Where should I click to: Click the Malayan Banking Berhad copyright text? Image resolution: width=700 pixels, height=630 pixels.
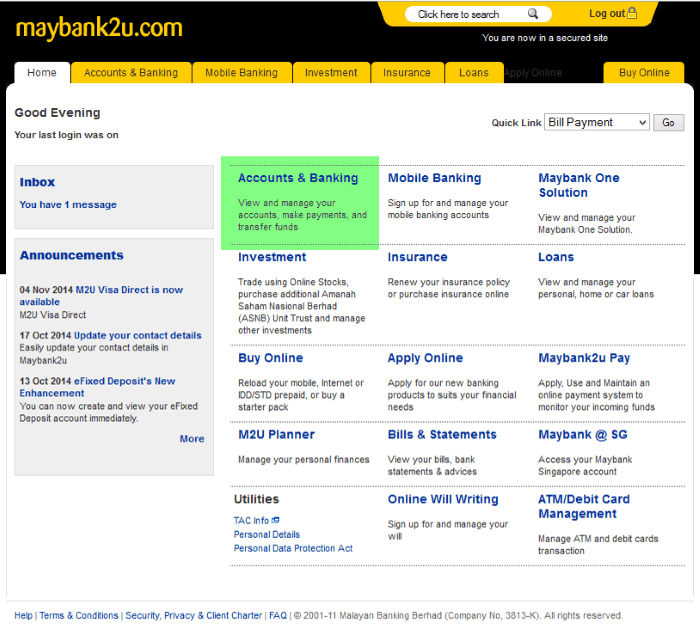tap(458, 616)
